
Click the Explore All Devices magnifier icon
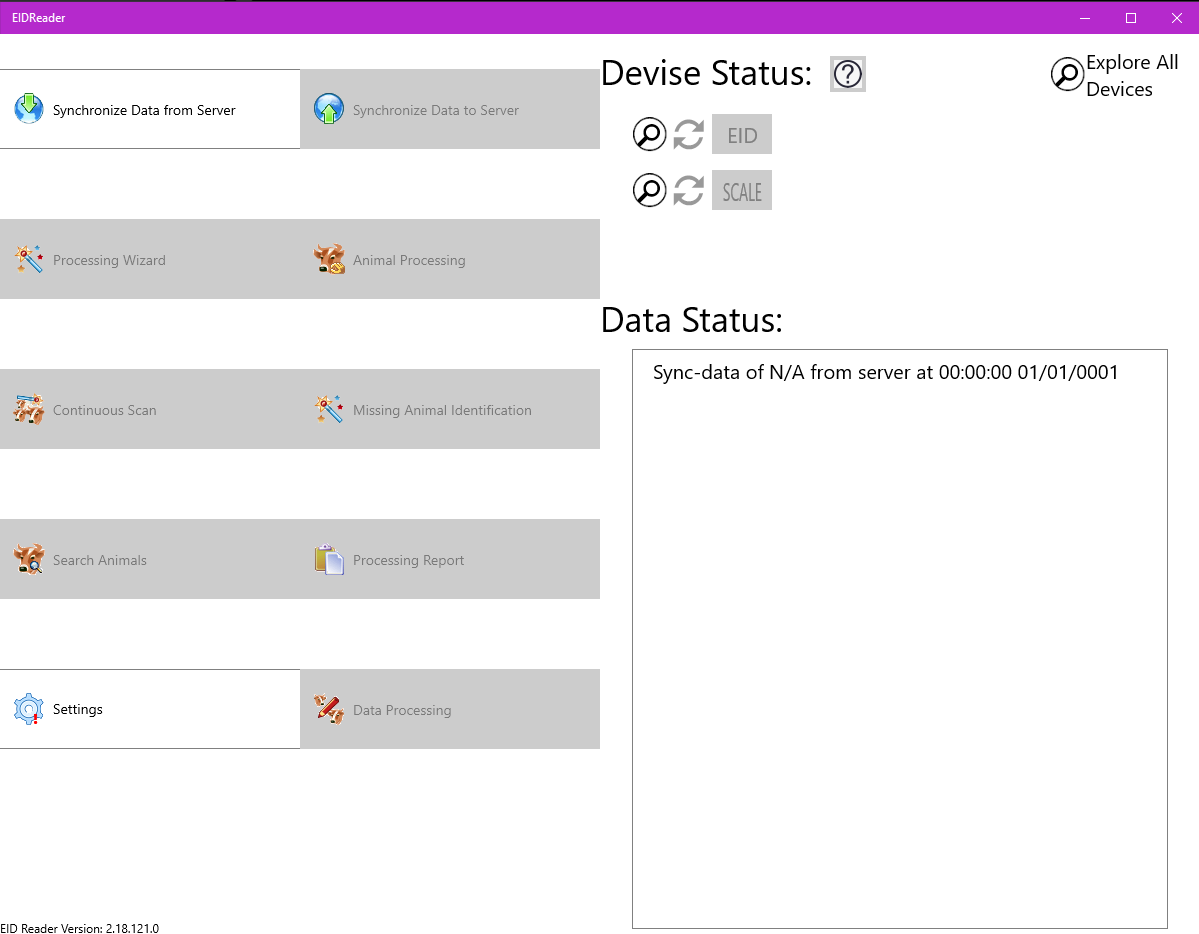[1067, 75]
